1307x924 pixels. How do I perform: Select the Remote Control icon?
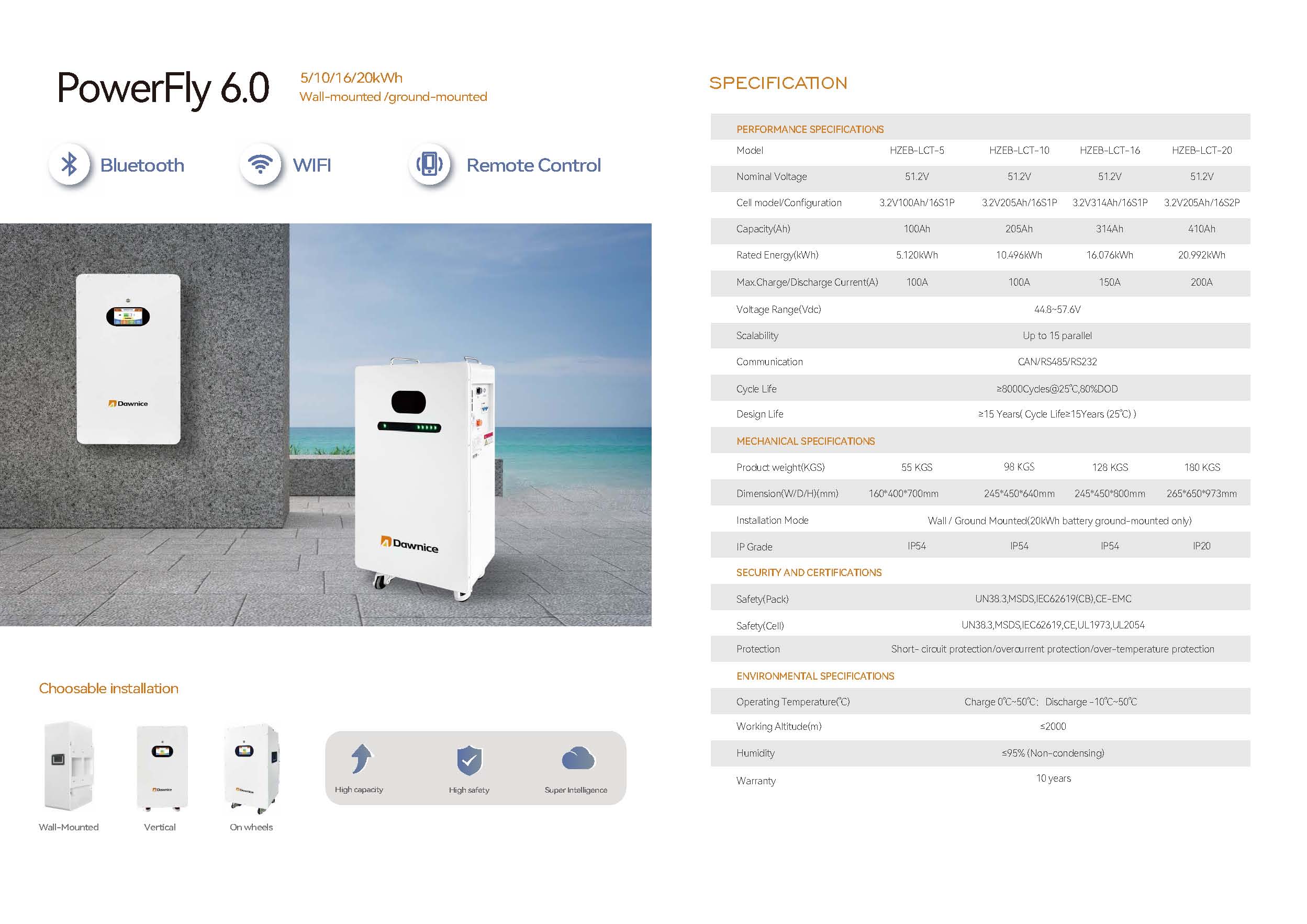coord(431,164)
